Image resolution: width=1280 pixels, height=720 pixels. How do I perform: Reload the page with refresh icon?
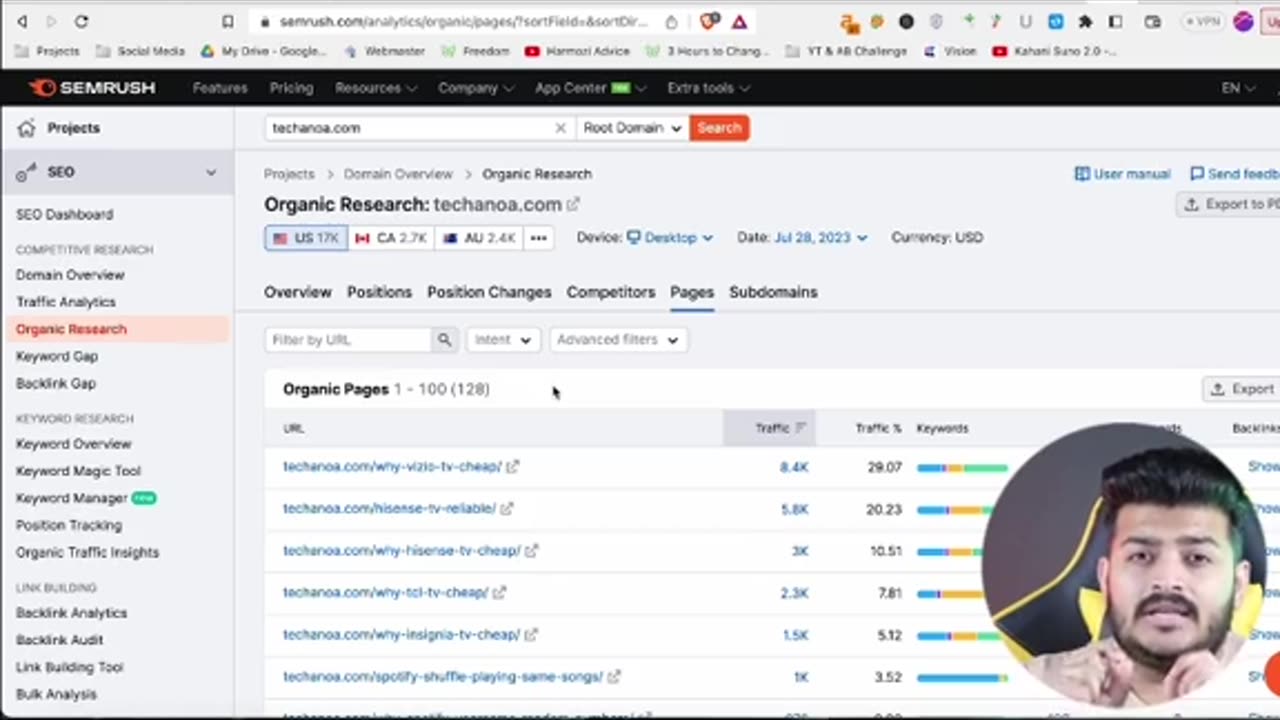pyautogui.click(x=81, y=21)
